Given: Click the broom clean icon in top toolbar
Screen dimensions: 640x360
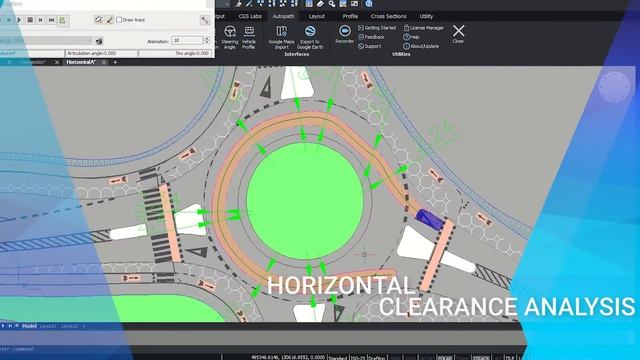Looking at the screenshot, I should (238, 4).
